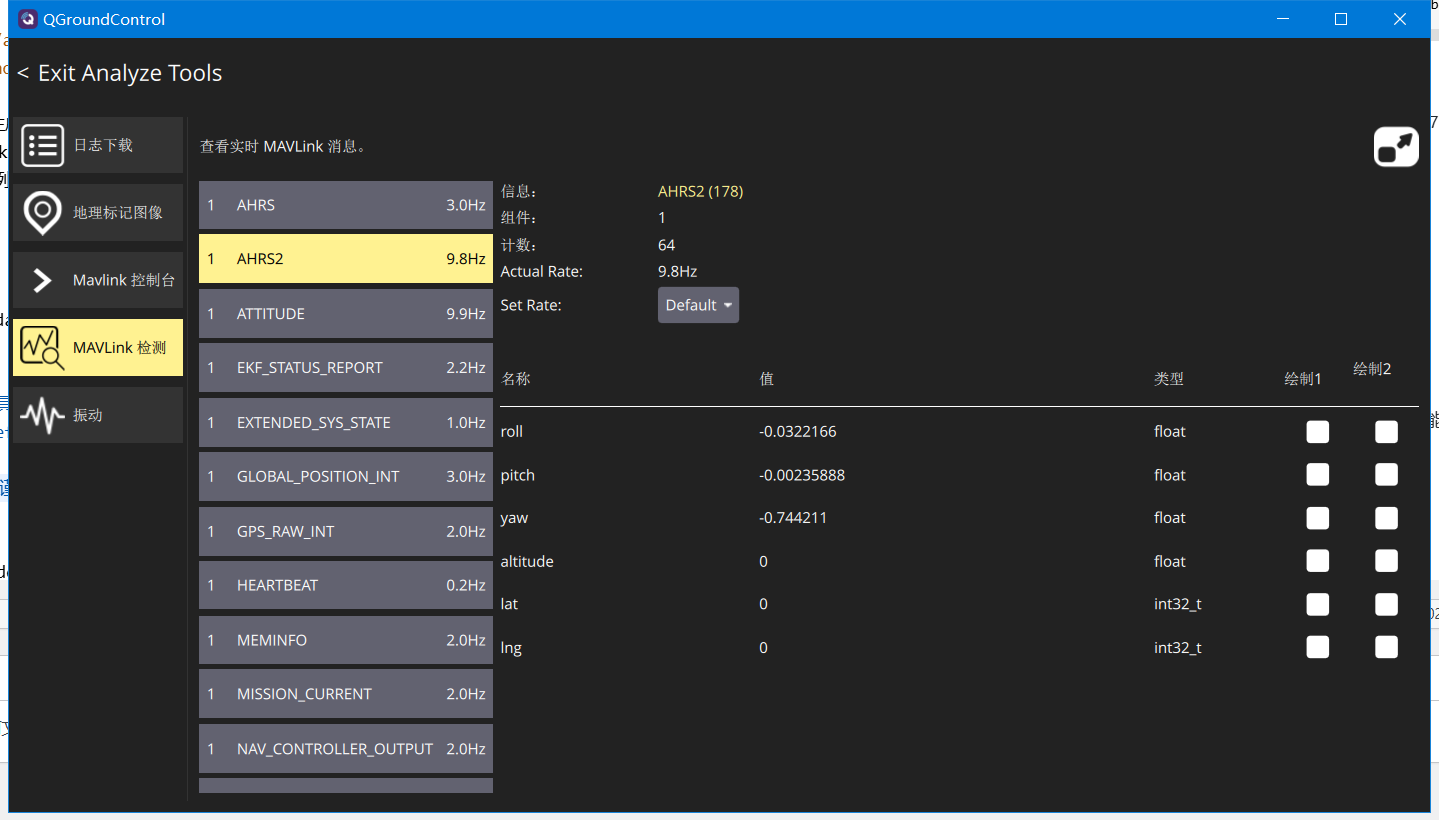Click the pop-out window icon at top right
1439x820 pixels.
(x=1395, y=147)
